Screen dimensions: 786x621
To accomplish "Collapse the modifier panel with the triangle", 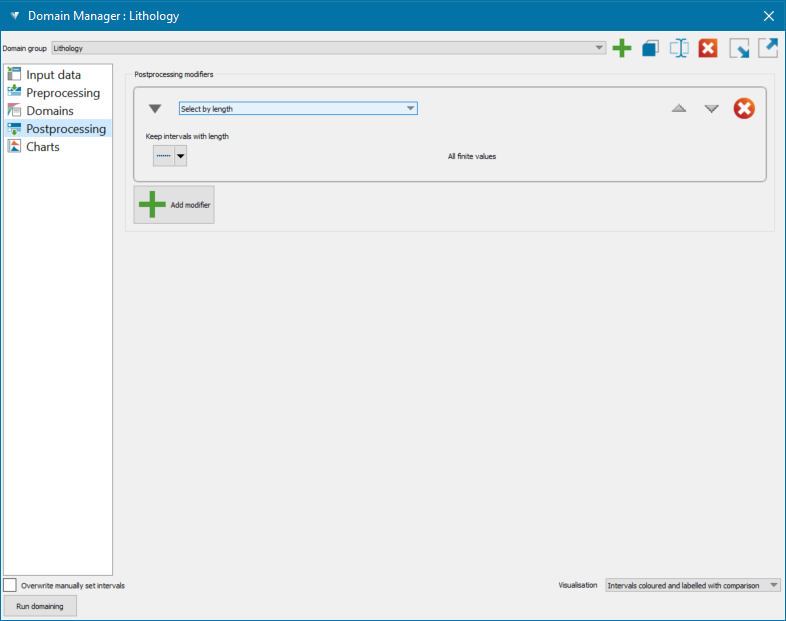I will click(155, 108).
